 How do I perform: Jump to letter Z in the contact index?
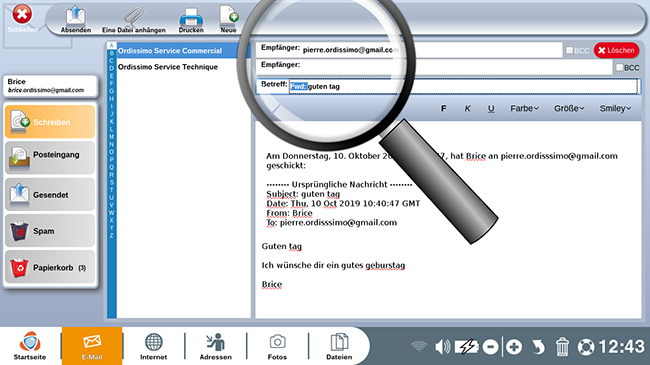(x=111, y=236)
